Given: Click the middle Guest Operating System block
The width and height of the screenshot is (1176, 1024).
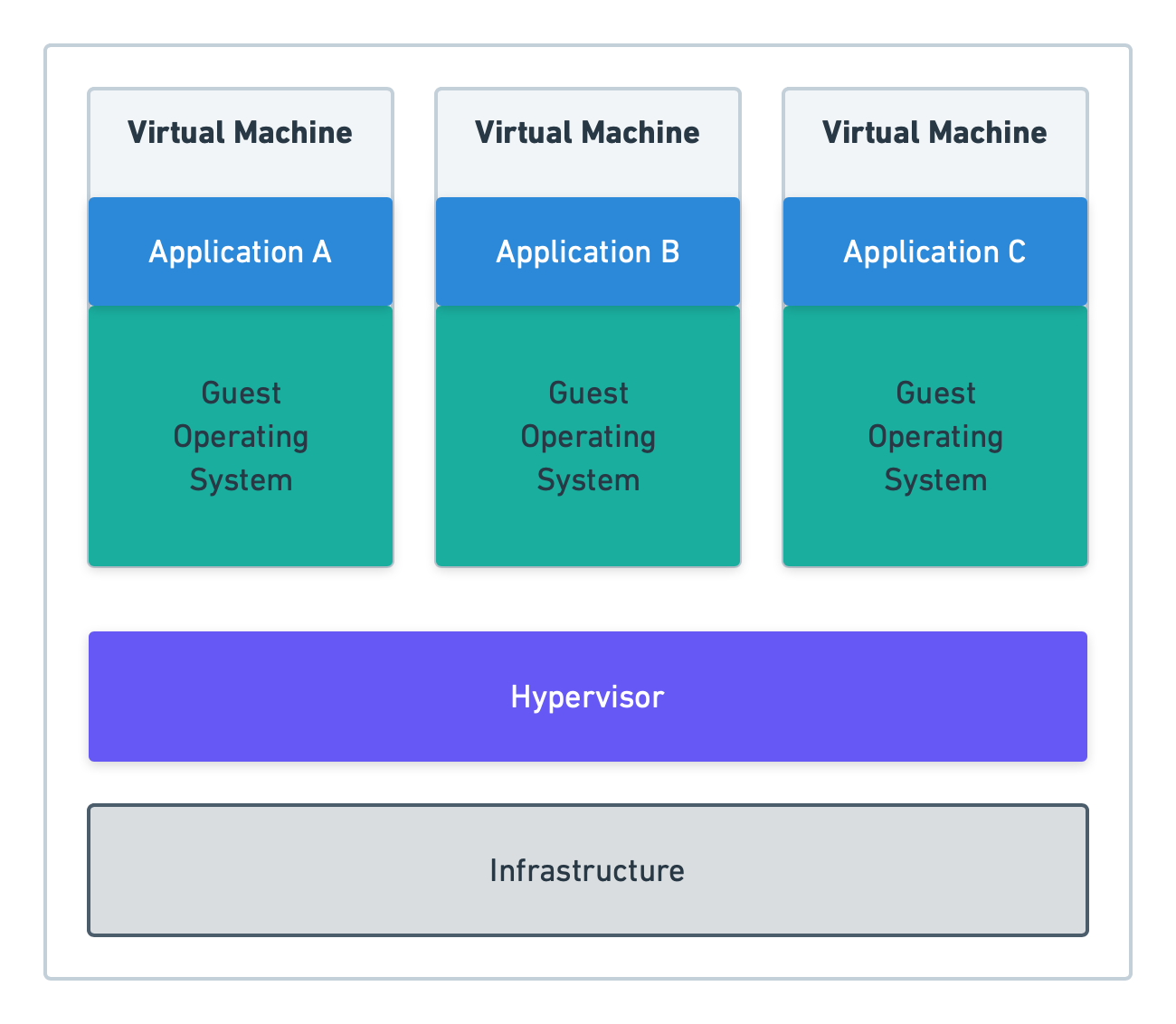Looking at the screenshot, I should tap(587, 436).
